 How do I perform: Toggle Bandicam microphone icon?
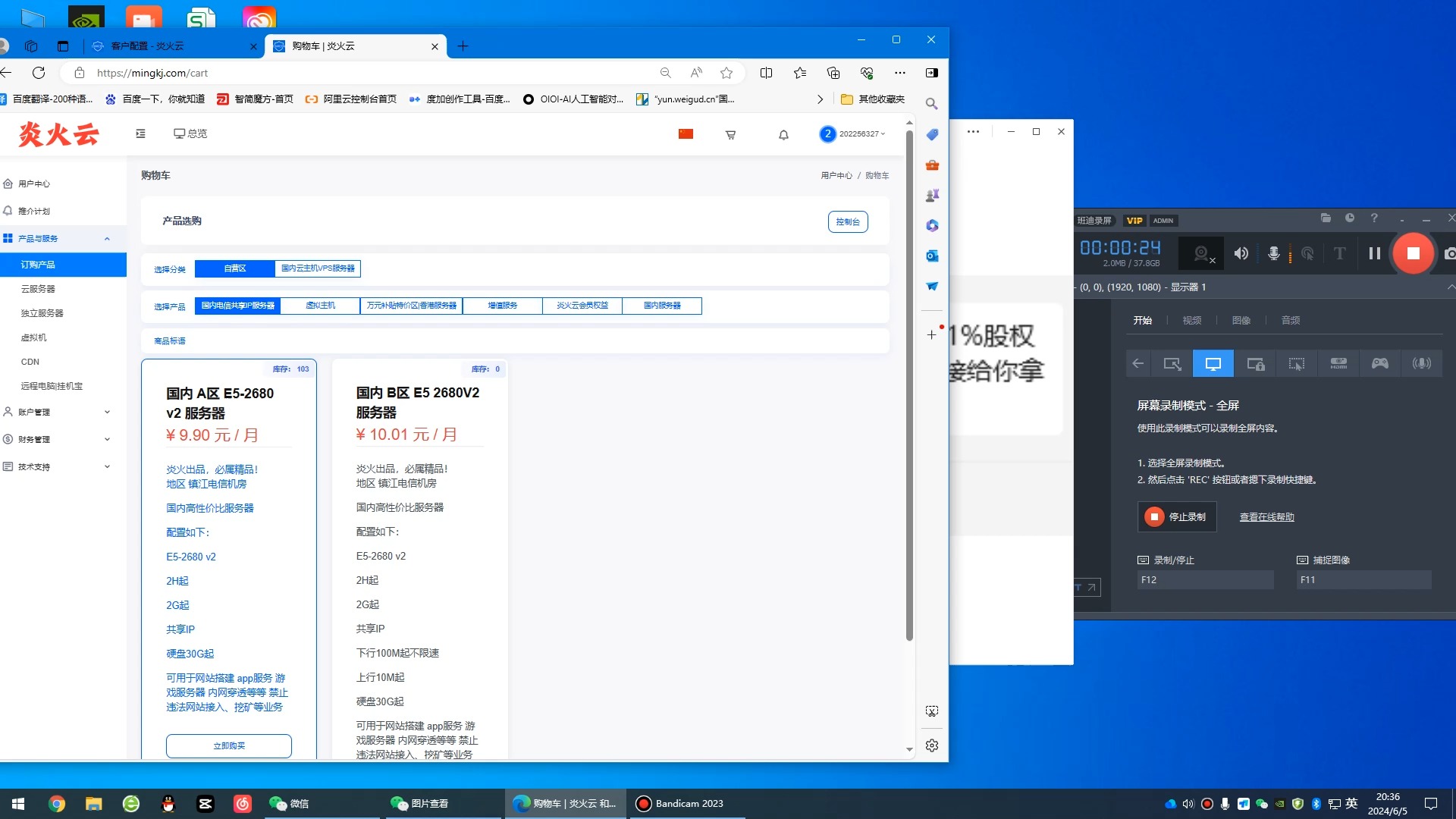coord(1274,253)
